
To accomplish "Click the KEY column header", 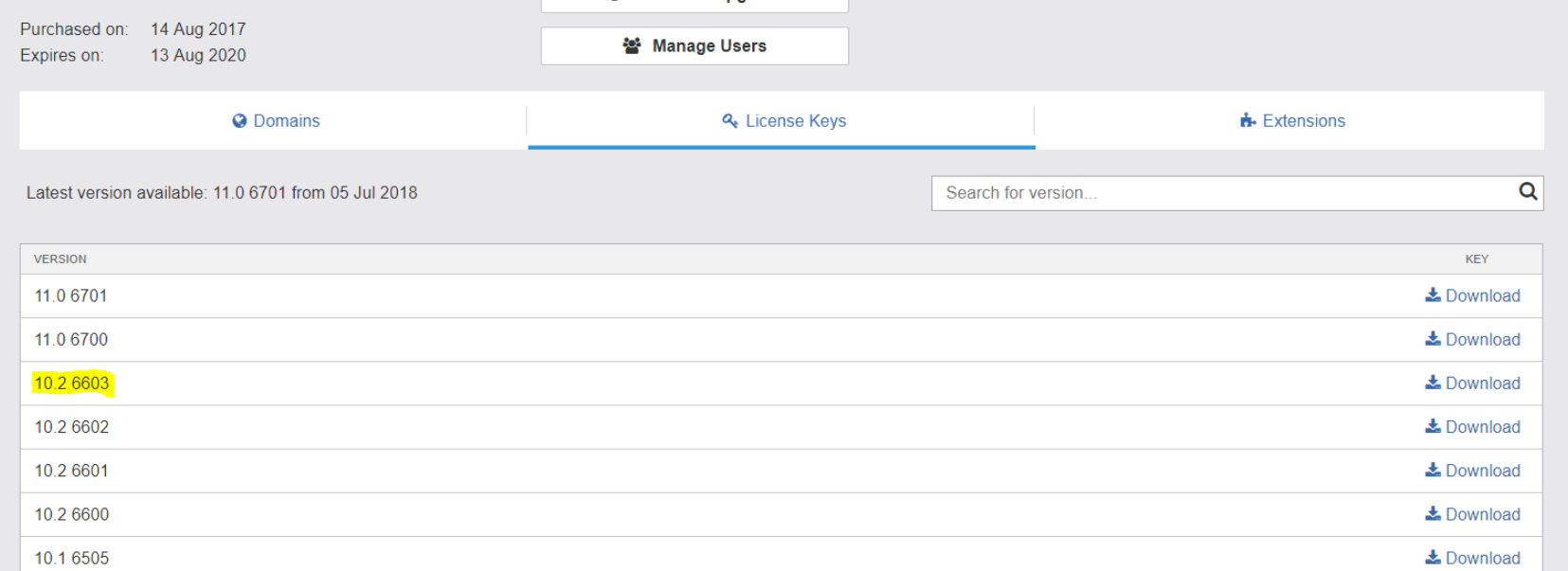I will (x=1477, y=259).
